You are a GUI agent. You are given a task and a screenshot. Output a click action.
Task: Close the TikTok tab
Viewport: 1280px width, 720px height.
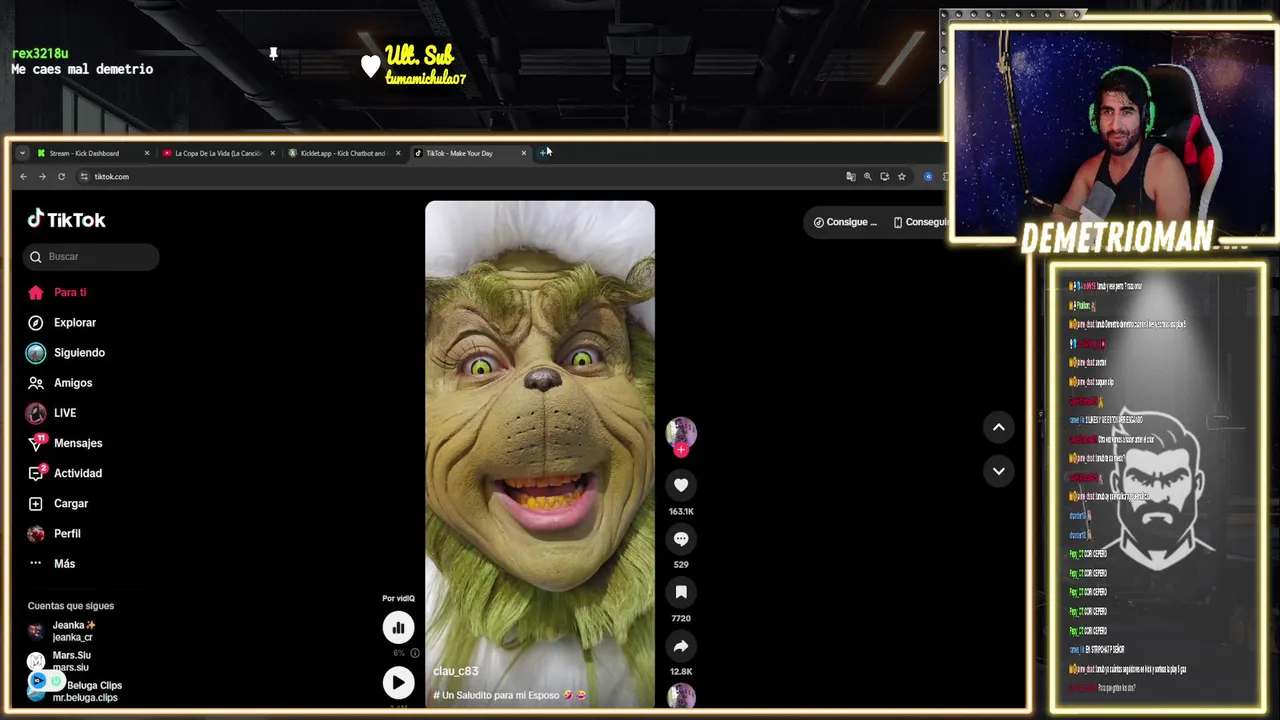(x=523, y=153)
